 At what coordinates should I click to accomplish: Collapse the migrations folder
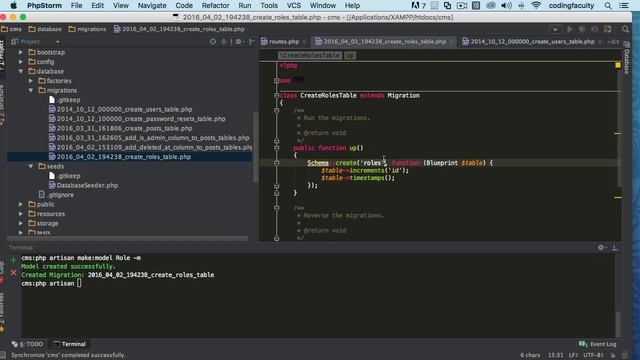(31, 90)
